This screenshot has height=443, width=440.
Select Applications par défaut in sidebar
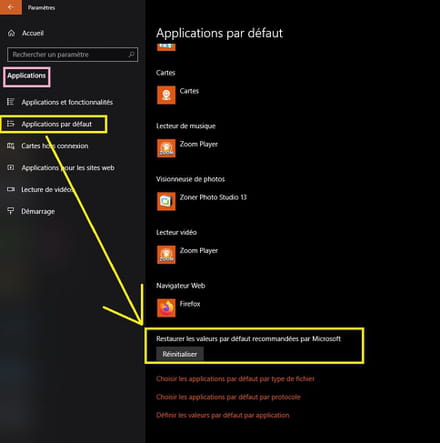click(54, 124)
